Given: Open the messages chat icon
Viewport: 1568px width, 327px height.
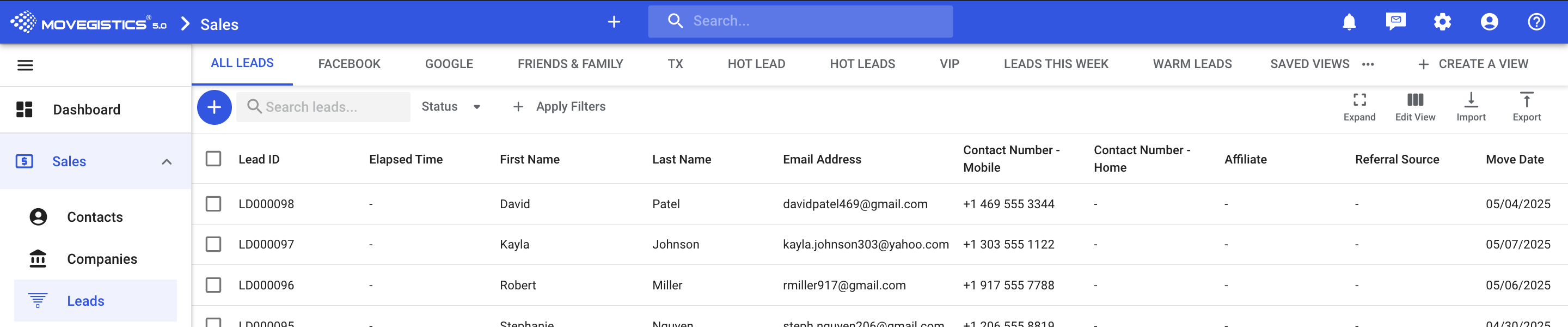Looking at the screenshot, I should pos(1395,22).
